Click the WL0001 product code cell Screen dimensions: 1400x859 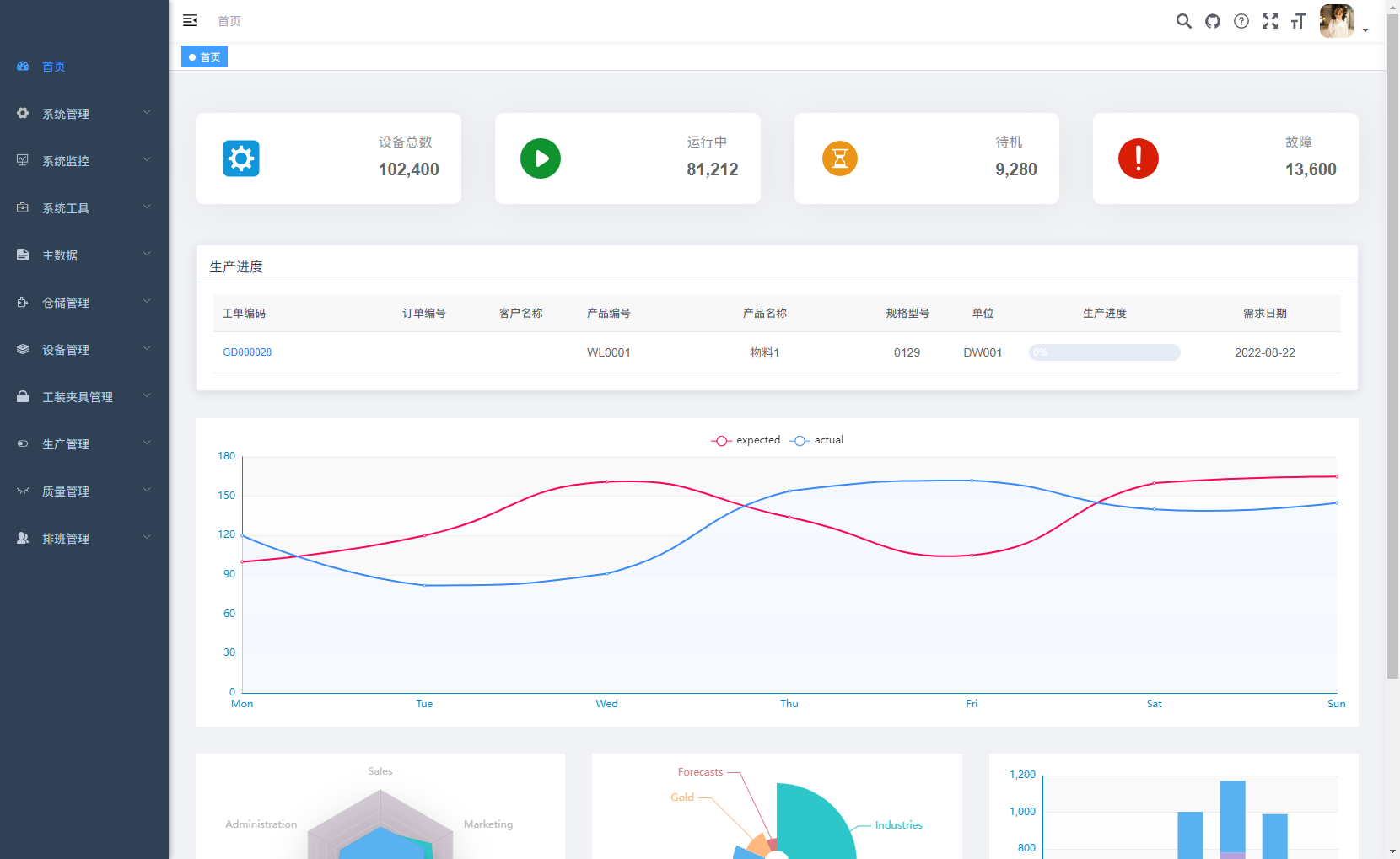[609, 352]
